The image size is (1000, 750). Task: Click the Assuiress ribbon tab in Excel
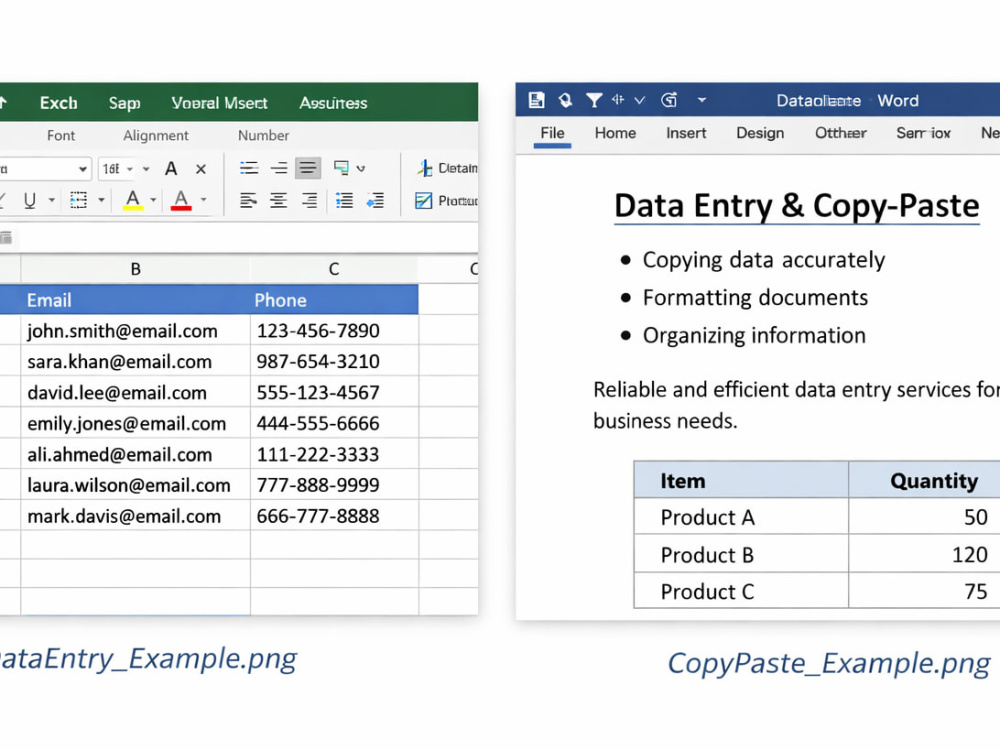334,103
